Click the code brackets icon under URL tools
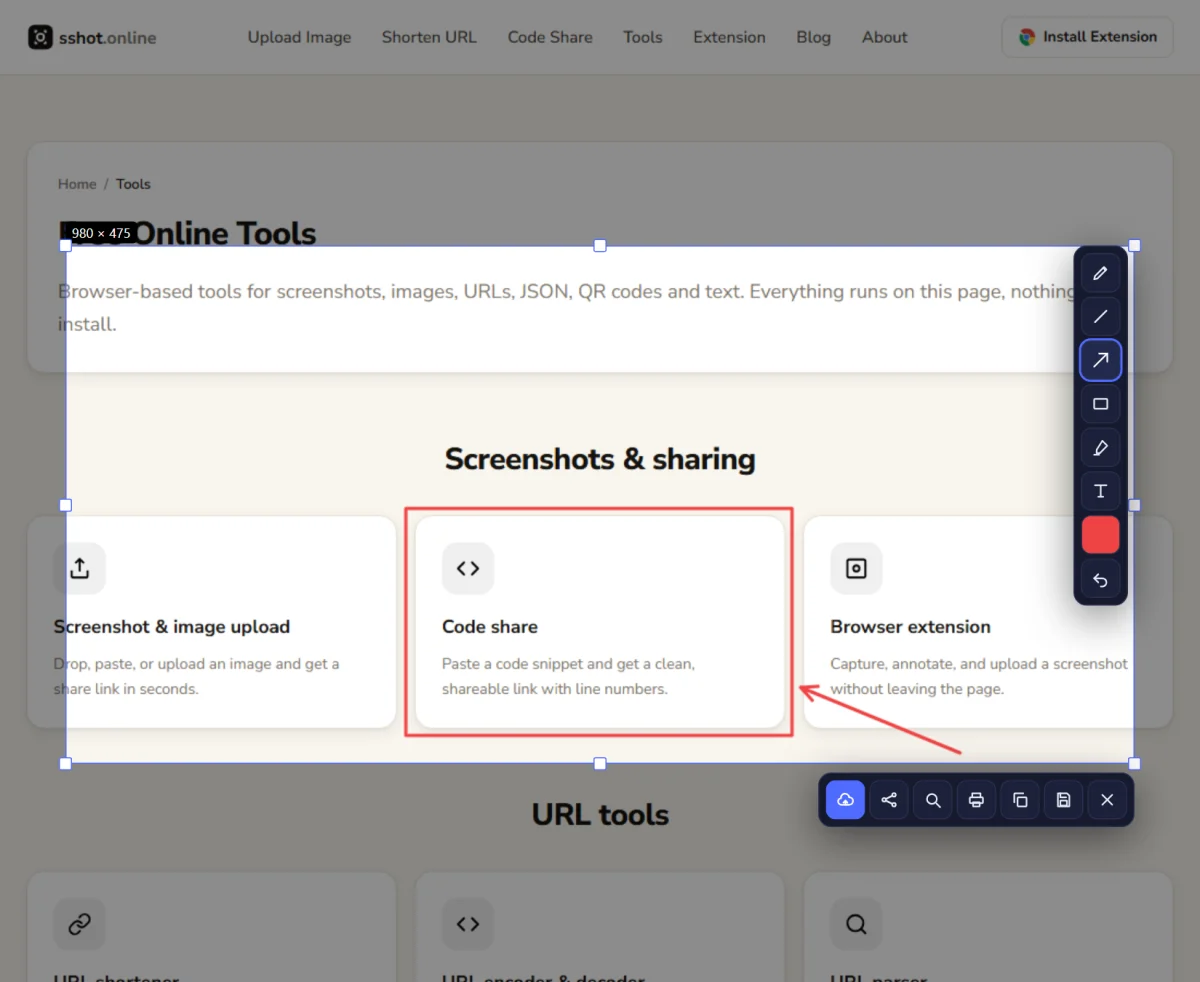The image size is (1200, 982). (x=468, y=924)
